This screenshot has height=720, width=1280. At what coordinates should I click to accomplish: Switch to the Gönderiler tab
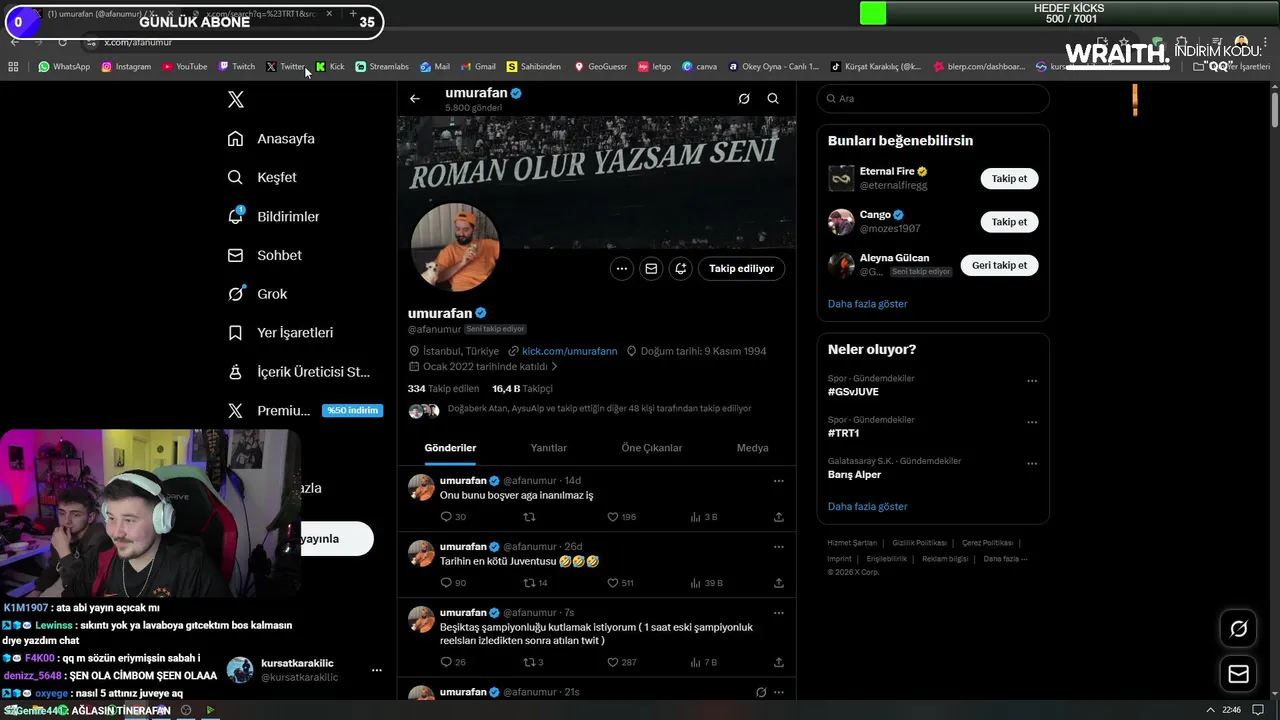450,448
